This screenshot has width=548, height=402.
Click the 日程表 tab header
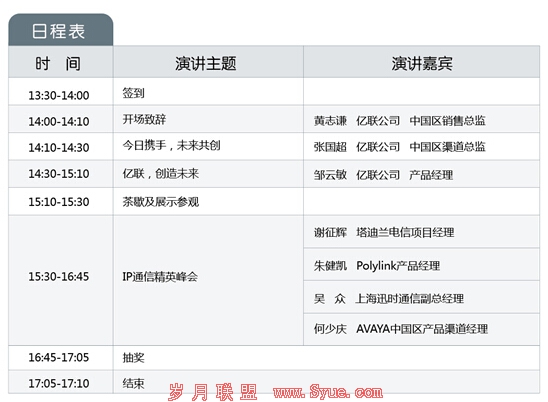click(x=60, y=30)
